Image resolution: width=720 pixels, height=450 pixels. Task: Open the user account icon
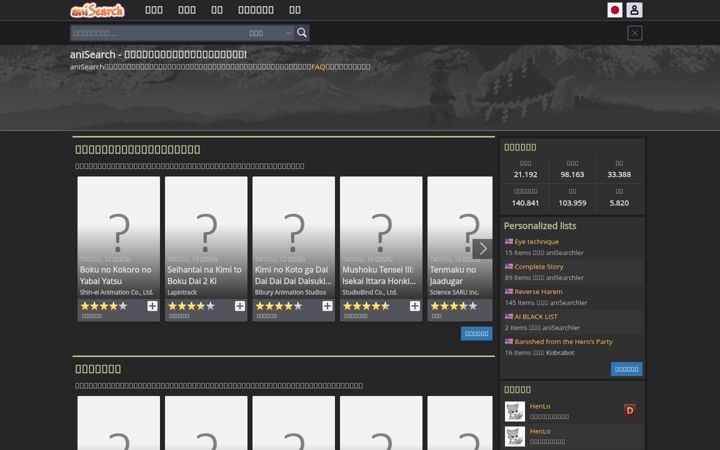(x=634, y=10)
